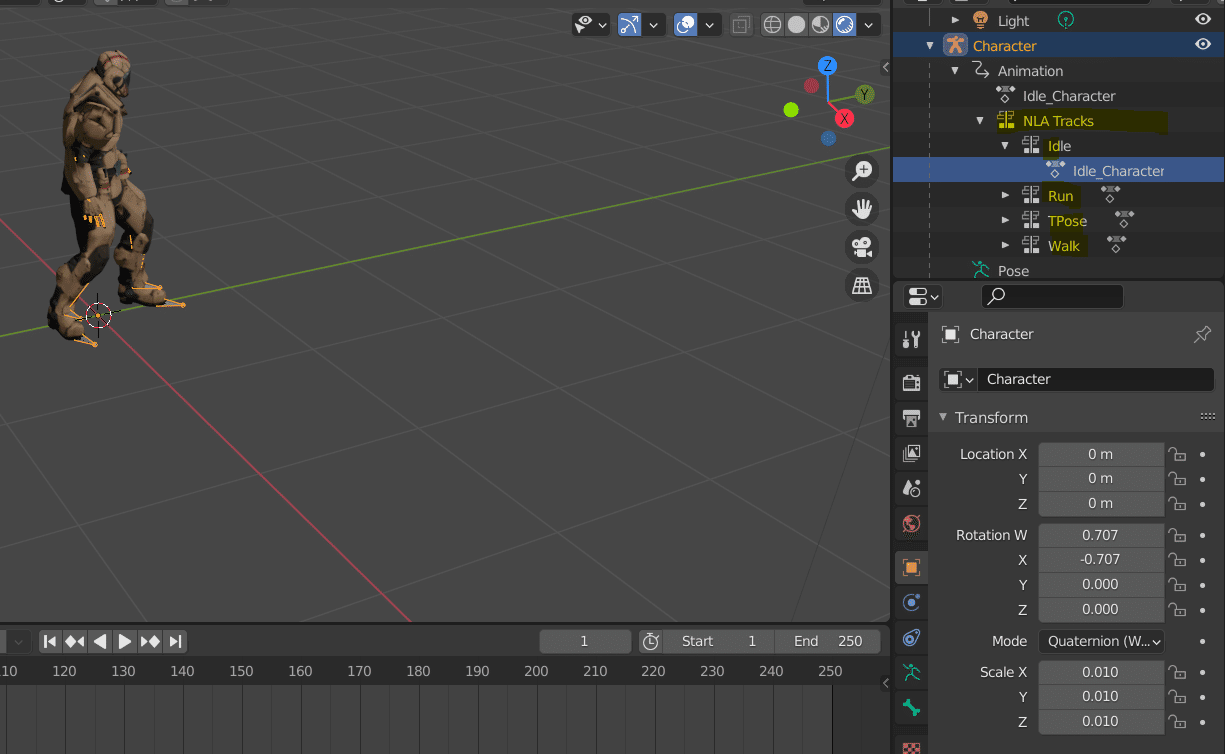Open the viewport visibility and selectability icon

pos(584,24)
